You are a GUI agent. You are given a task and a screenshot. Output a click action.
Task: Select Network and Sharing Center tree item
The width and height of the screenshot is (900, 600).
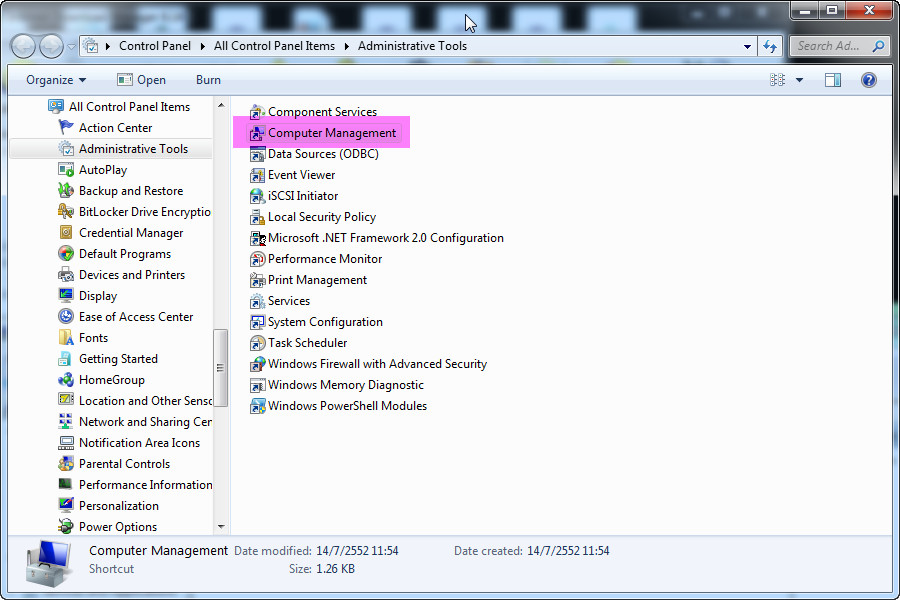click(134, 421)
